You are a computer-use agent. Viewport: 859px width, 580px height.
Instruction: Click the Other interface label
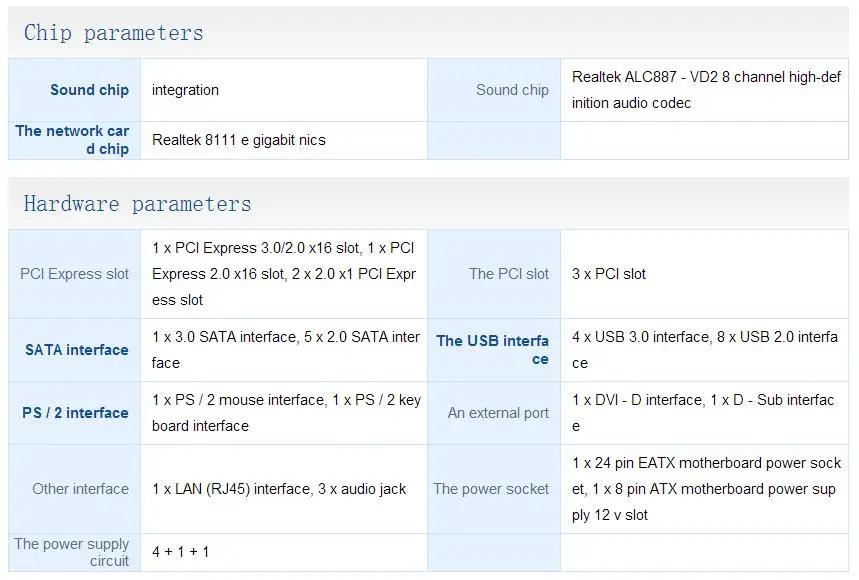80,489
